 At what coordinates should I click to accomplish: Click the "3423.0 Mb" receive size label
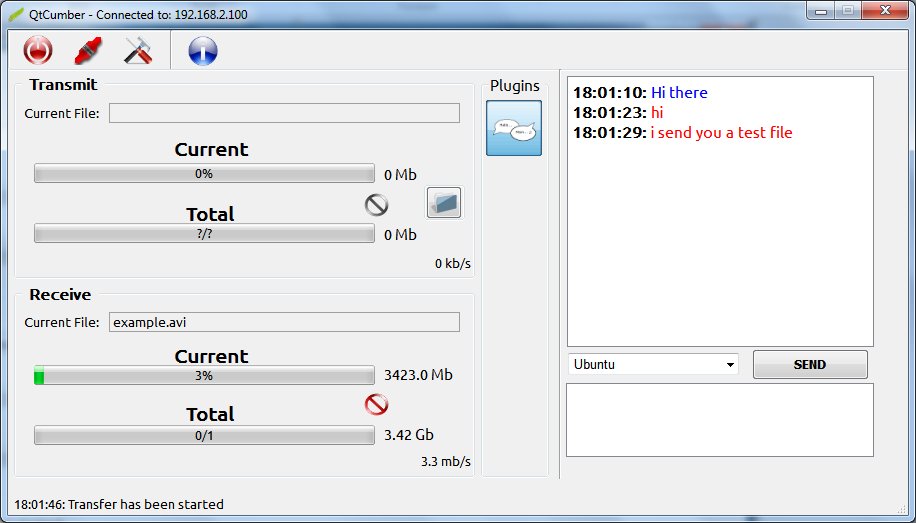pos(418,375)
